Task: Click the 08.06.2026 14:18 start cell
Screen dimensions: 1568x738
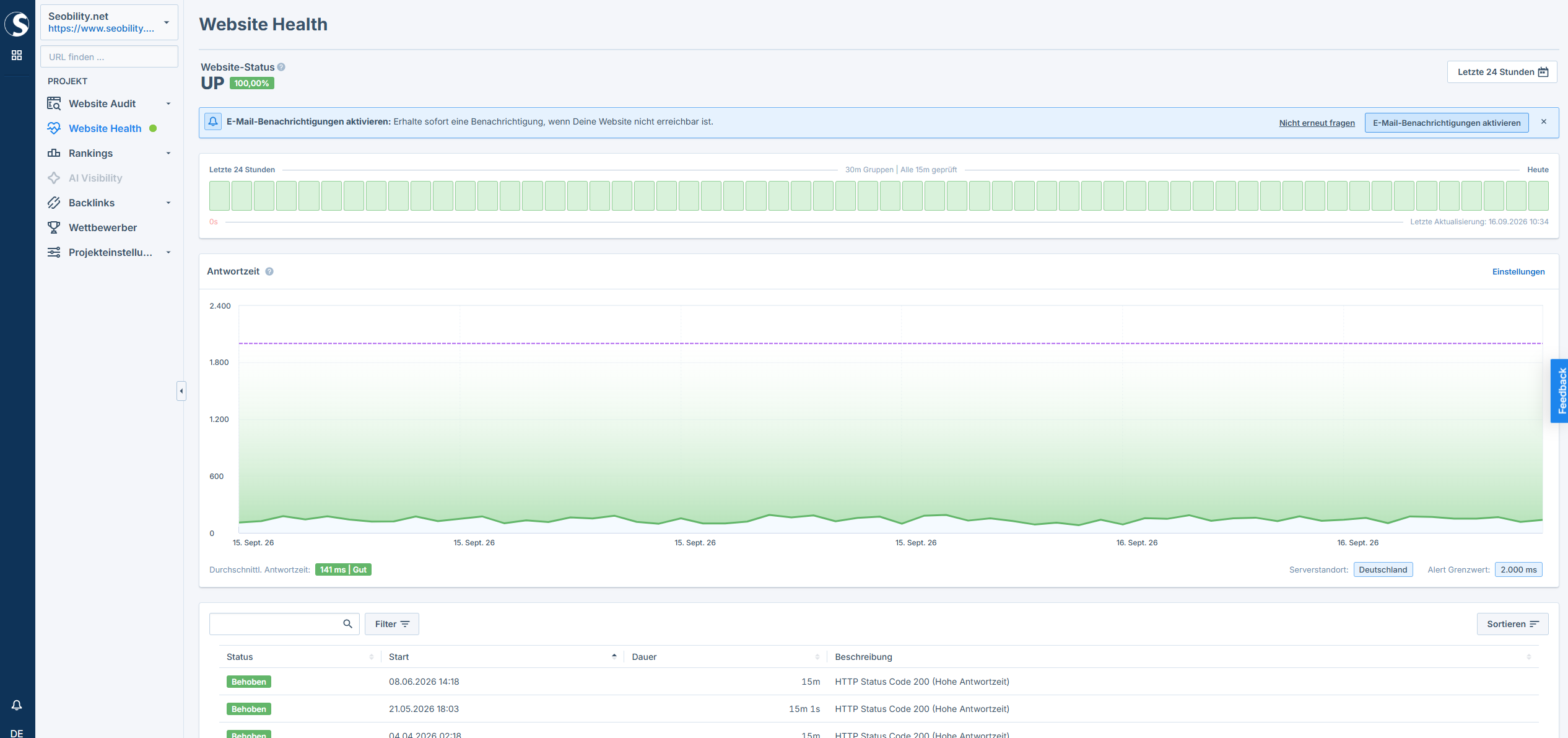Action: 424,682
